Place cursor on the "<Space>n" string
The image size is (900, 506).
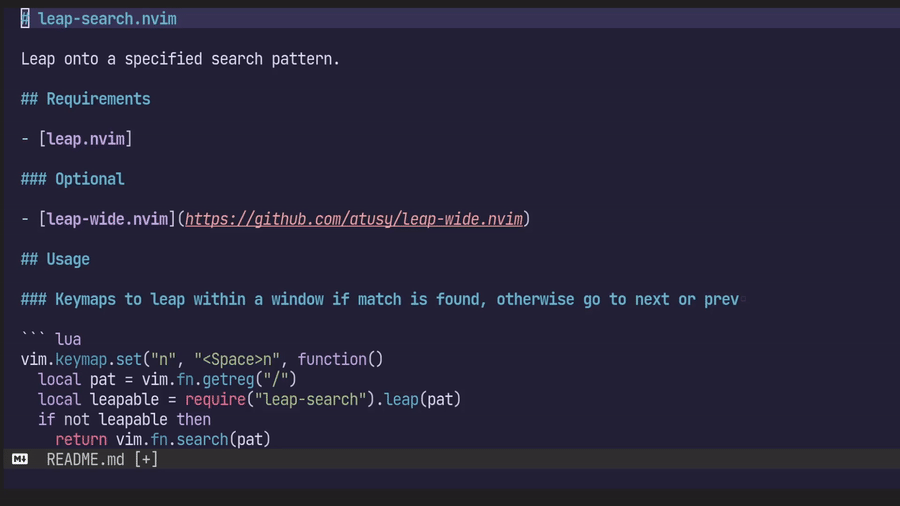click(x=237, y=359)
